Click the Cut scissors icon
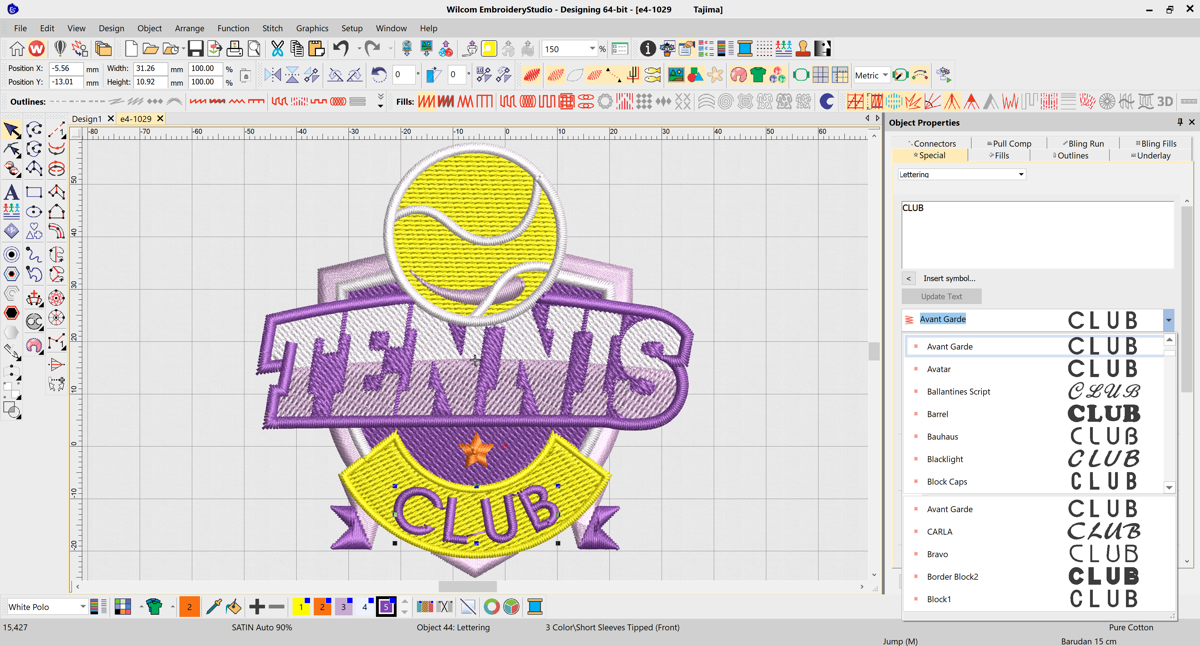The height and width of the screenshot is (646, 1200). click(x=277, y=49)
